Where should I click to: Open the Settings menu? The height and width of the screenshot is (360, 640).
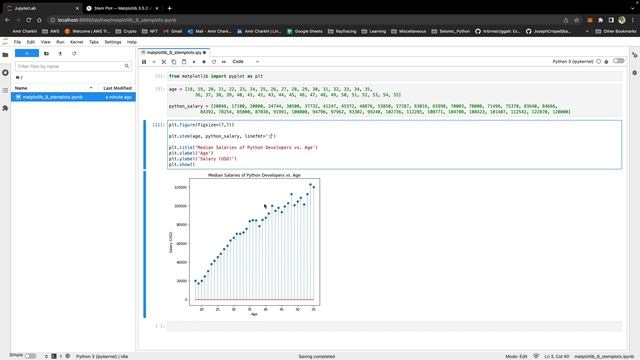tap(113, 42)
